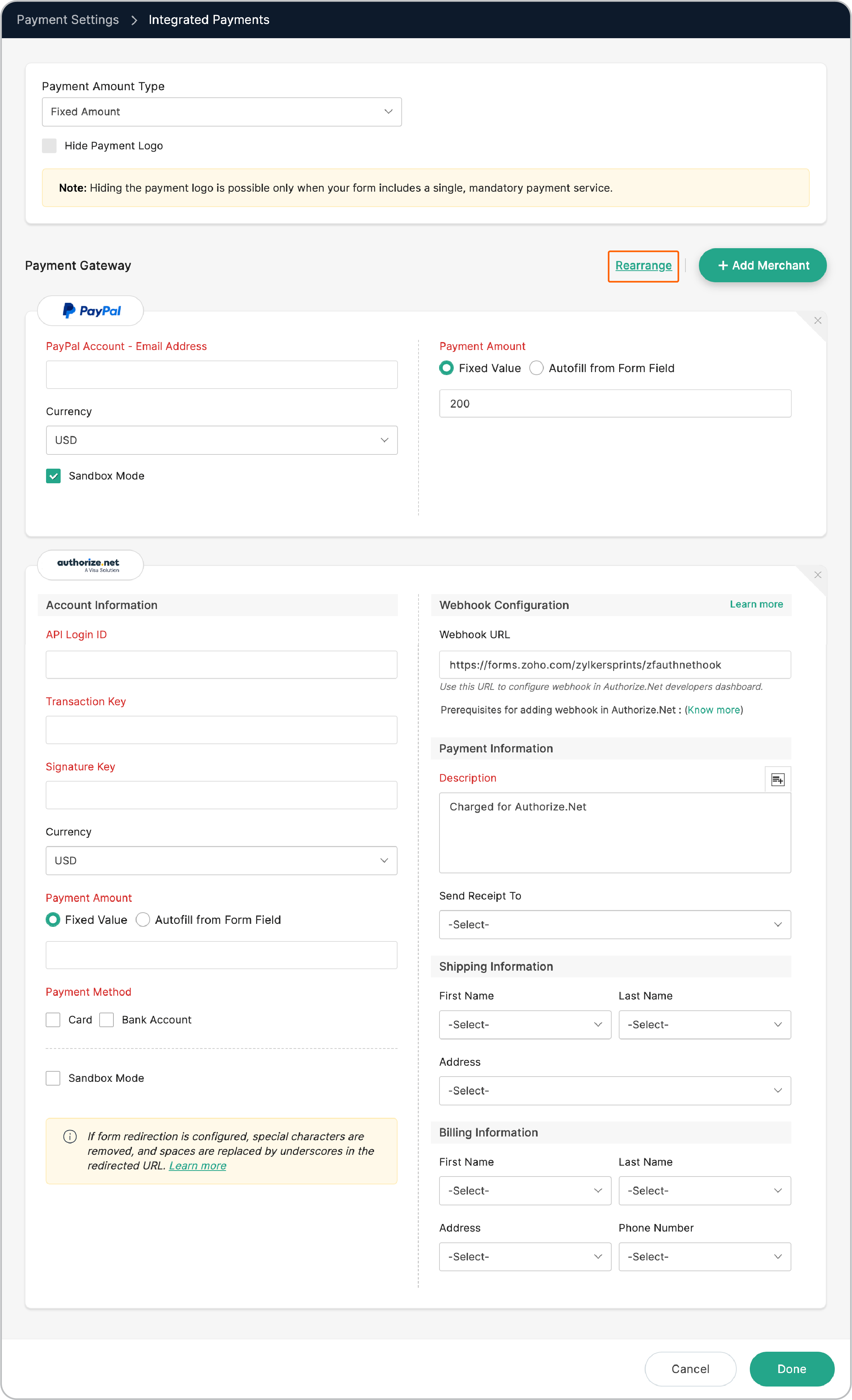Image resolution: width=852 pixels, height=1400 pixels.
Task: Click the PayPal logo badge
Action: click(x=90, y=311)
